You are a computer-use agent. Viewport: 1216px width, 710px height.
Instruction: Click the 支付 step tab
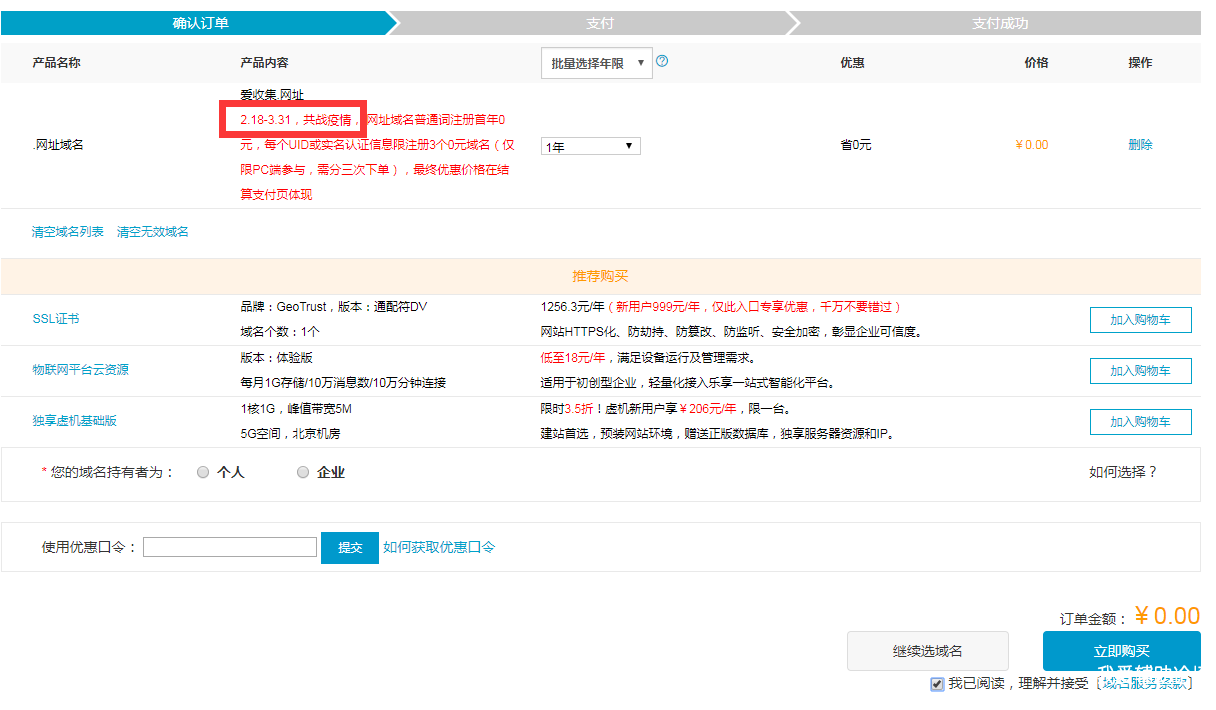(599, 23)
